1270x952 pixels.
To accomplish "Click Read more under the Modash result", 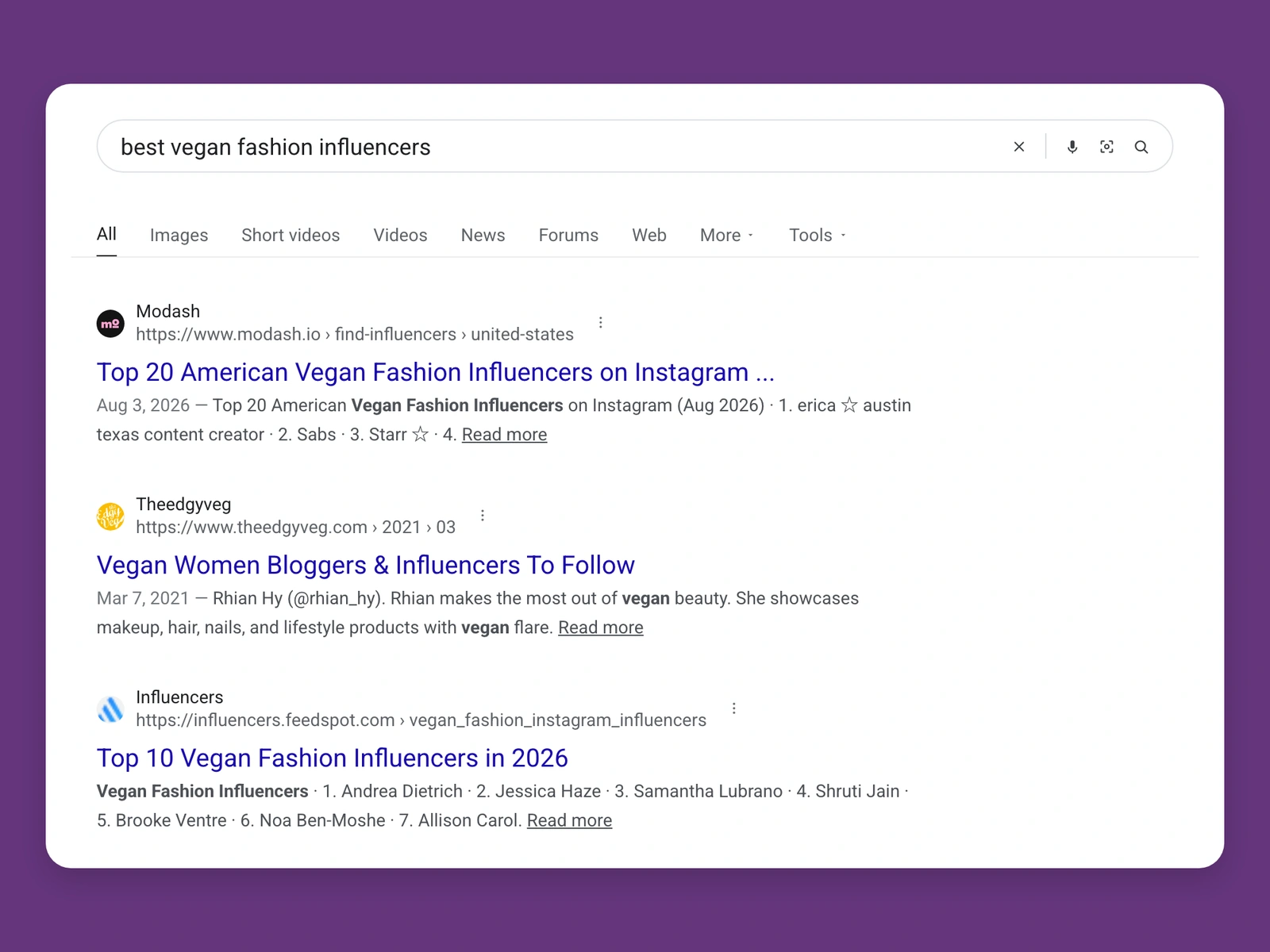I will (x=504, y=435).
